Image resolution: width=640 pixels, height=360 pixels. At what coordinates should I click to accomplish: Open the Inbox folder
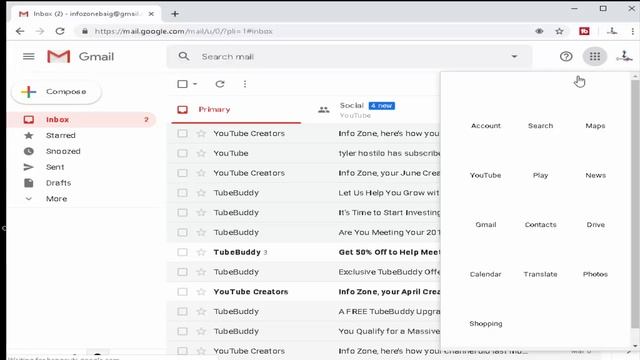pos(81,120)
